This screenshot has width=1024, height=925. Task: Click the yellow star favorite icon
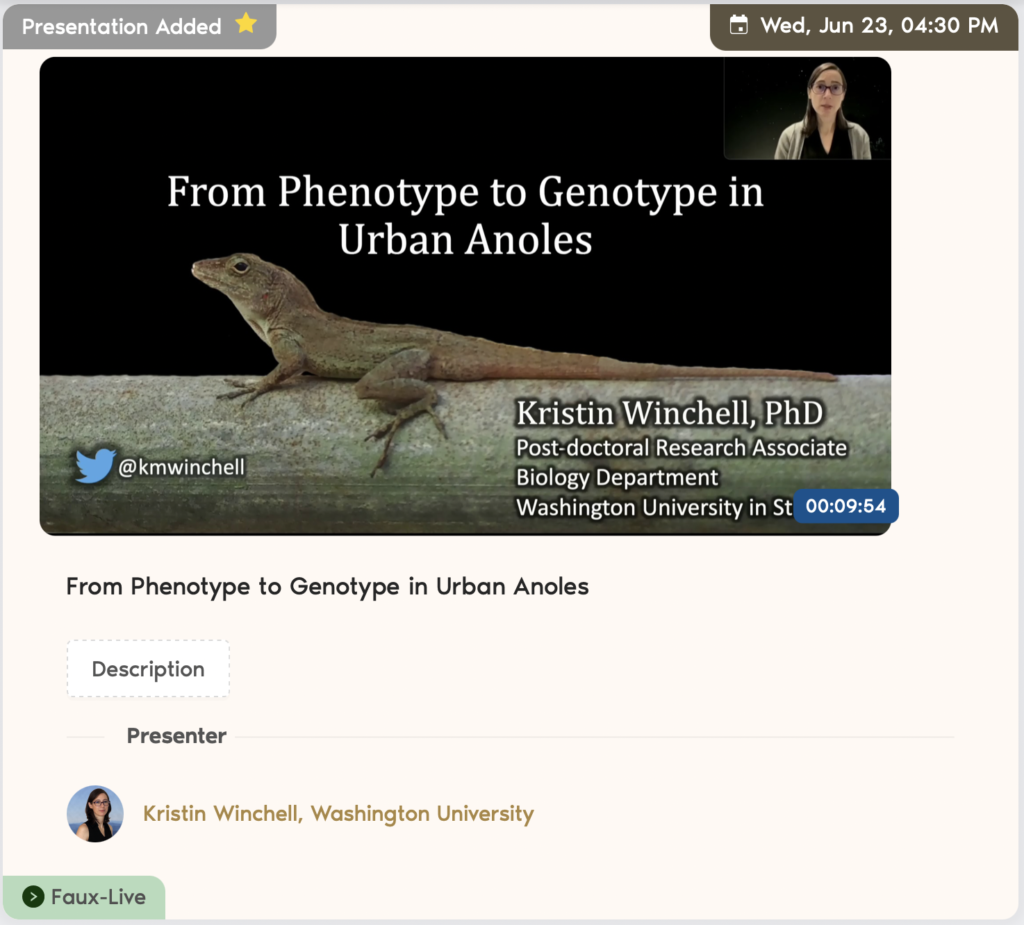coord(246,25)
